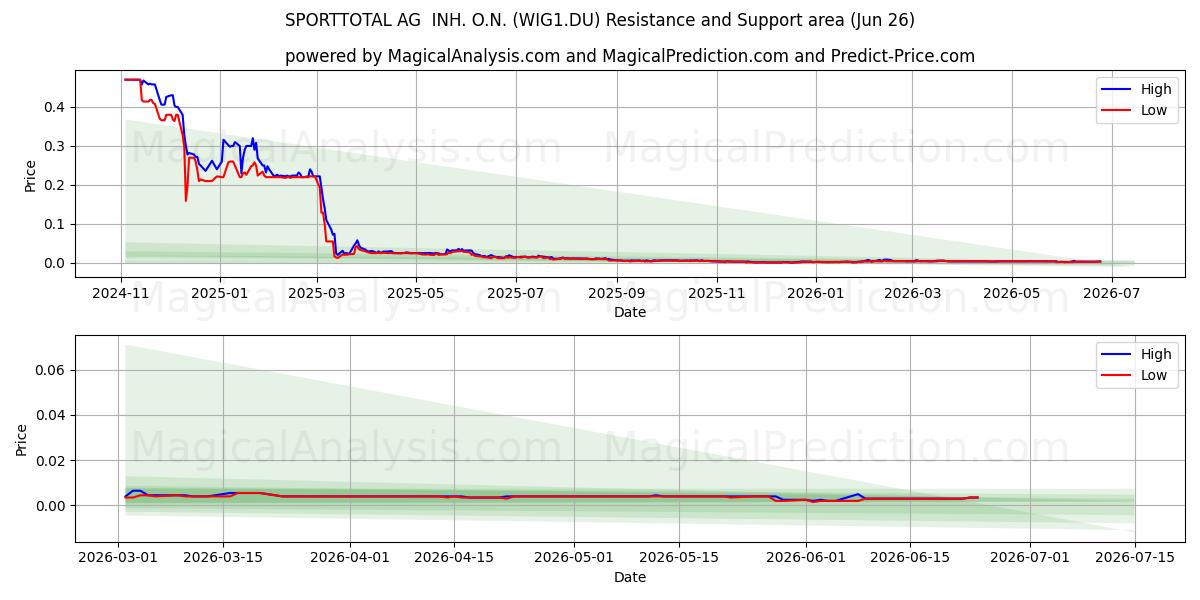
Task: Click the 'Date' axis label under top chart
Action: (x=630, y=312)
